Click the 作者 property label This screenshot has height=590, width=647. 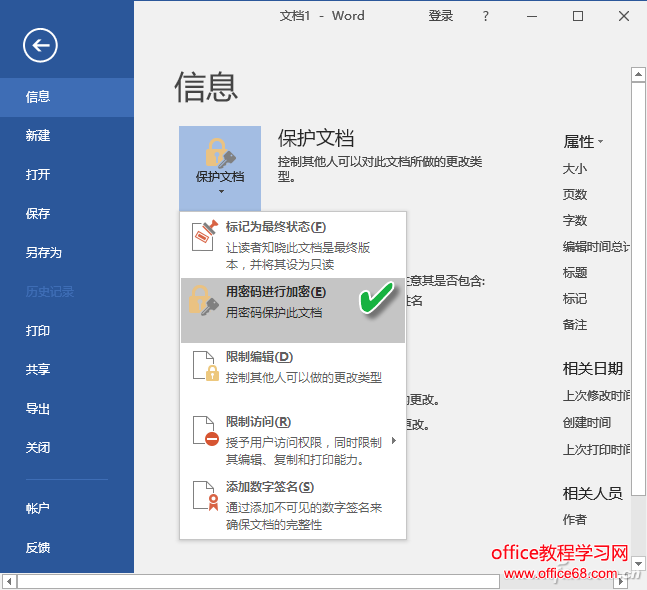pos(575,519)
